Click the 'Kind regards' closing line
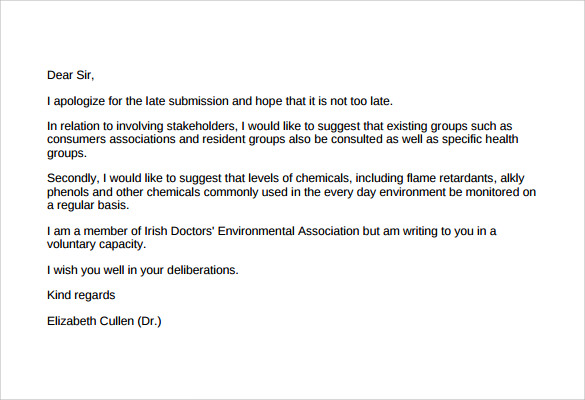The height and width of the screenshot is (400, 585). [x=81, y=296]
